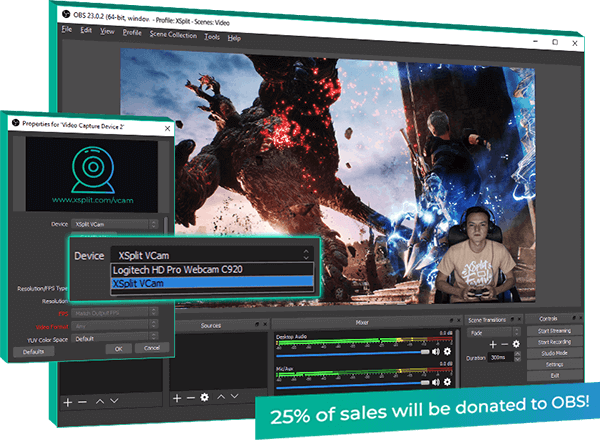Image resolution: width=600 pixels, height=440 pixels.
Task: Select the webcam overlay in the preview
Action: [476, 256]
